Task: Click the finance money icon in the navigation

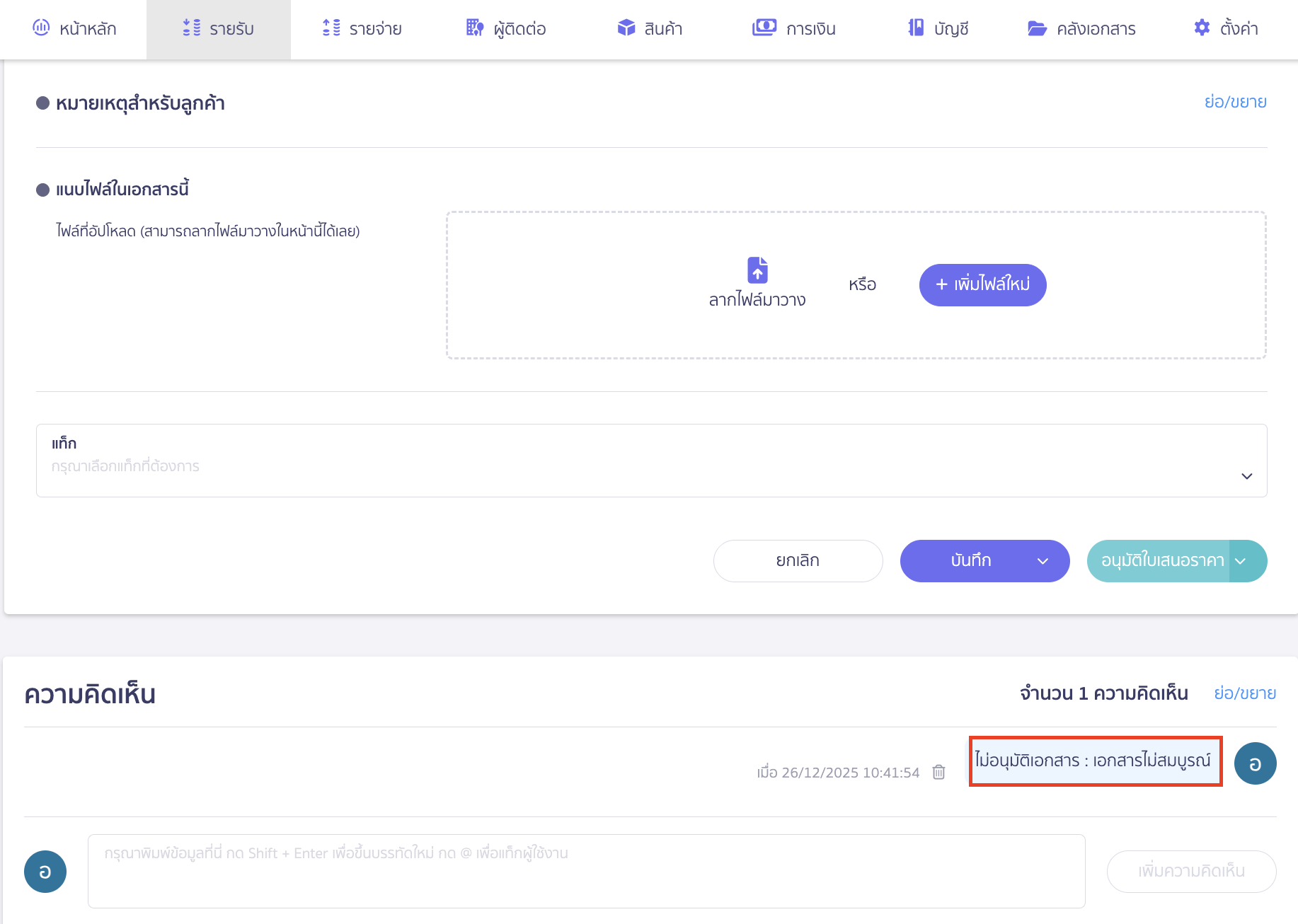Action: click(x=764, y=28)
